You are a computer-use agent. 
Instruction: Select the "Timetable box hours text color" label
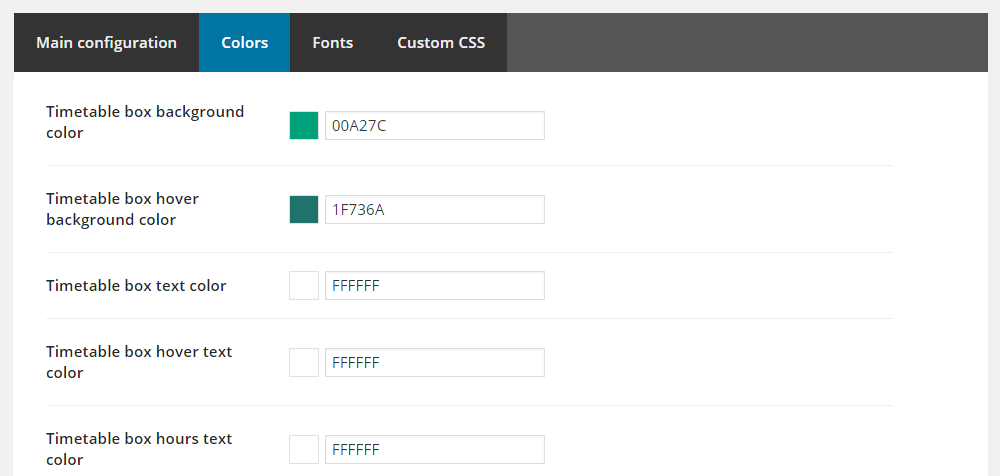tap(139, 449)
